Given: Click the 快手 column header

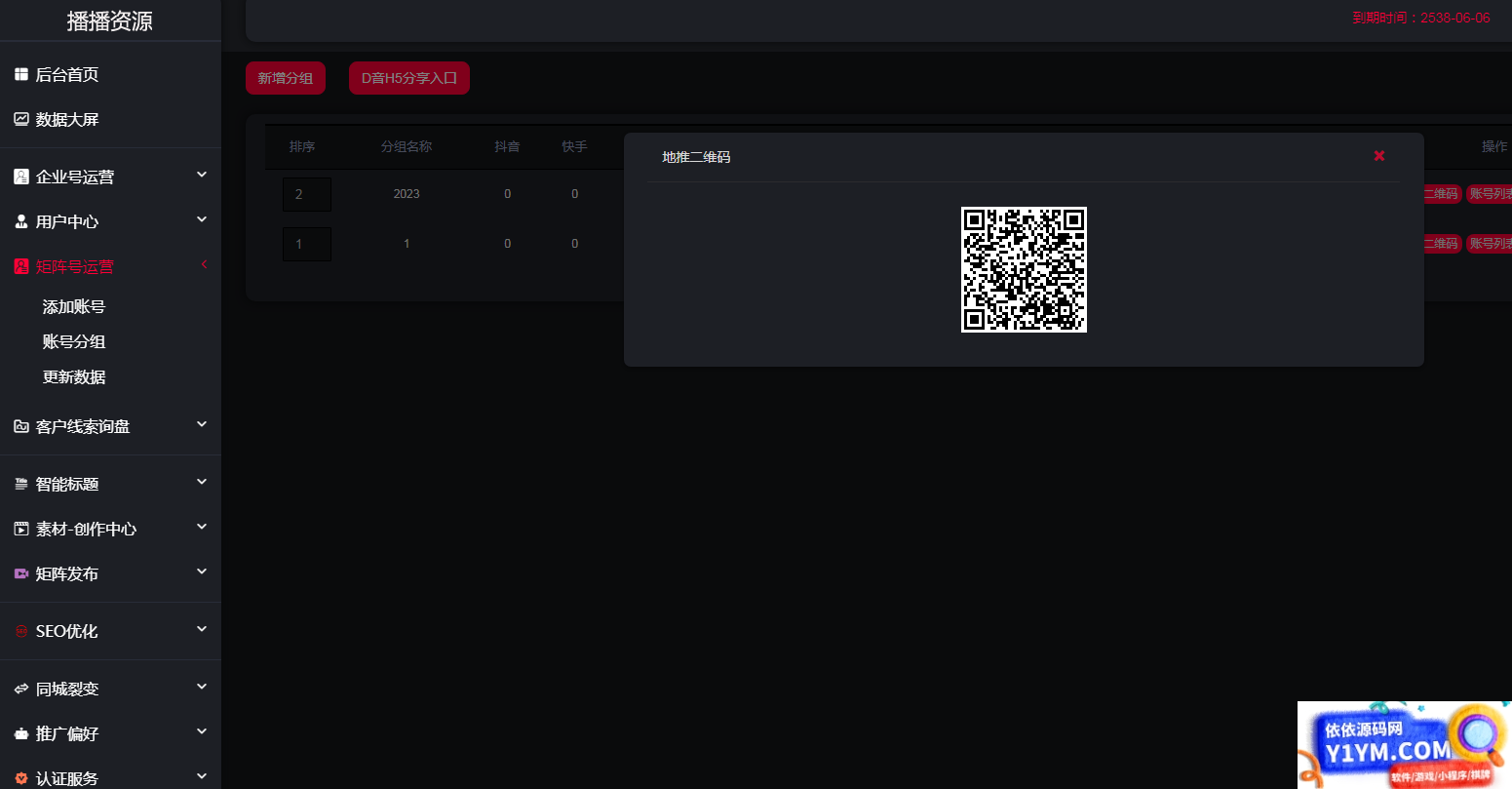Looking at the screenshot, I should pos(574,146).
